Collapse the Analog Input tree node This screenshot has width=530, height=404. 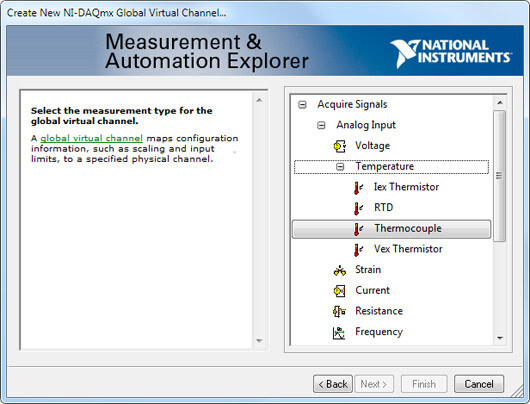pyautogui.click(x=321, y=125)
